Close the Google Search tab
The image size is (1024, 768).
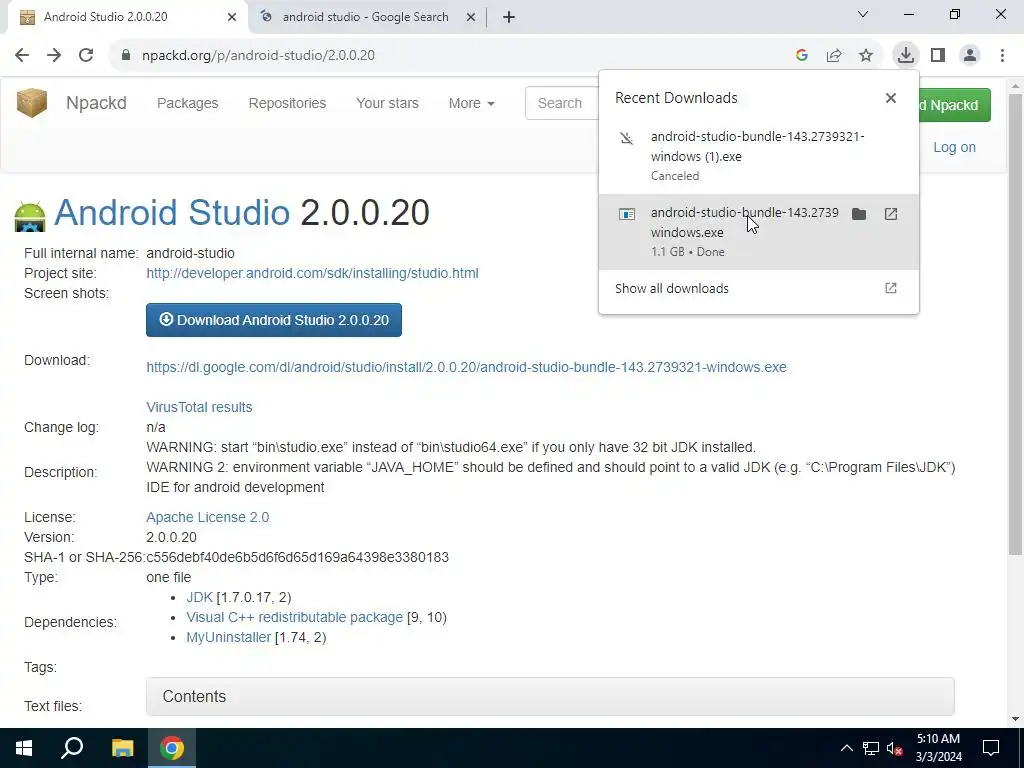point(470,17)
